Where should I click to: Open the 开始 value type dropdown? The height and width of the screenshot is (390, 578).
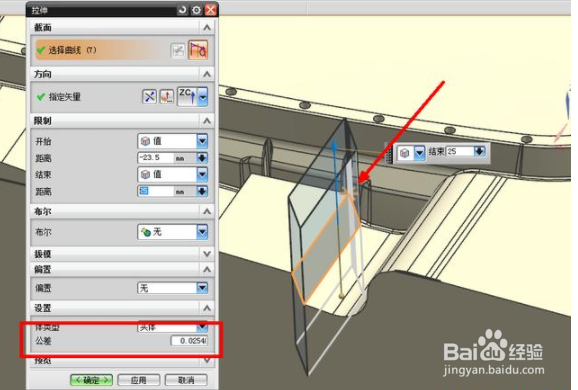(x=173, y=141)
